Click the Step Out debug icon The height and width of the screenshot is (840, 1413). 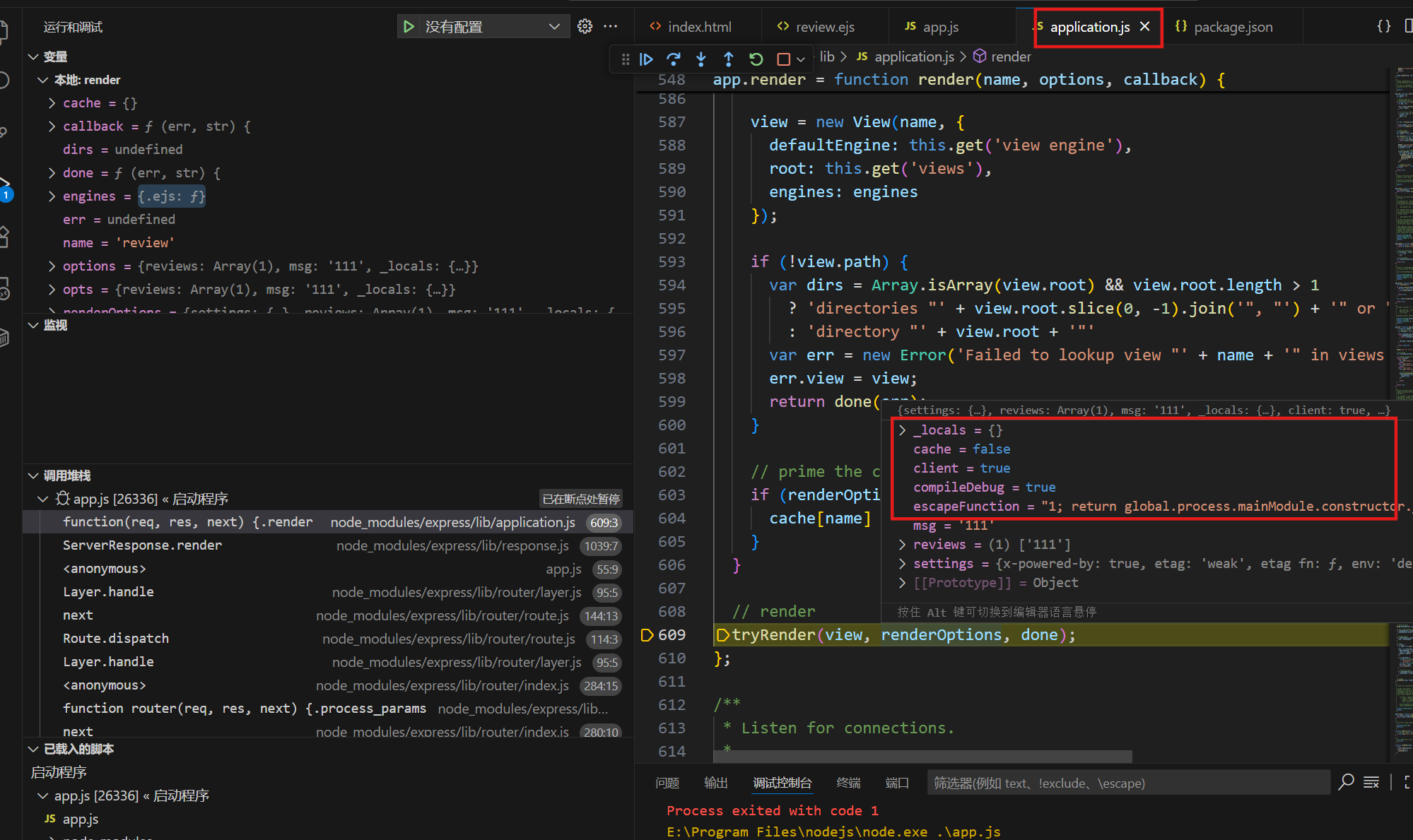click(x=729, y=59)
